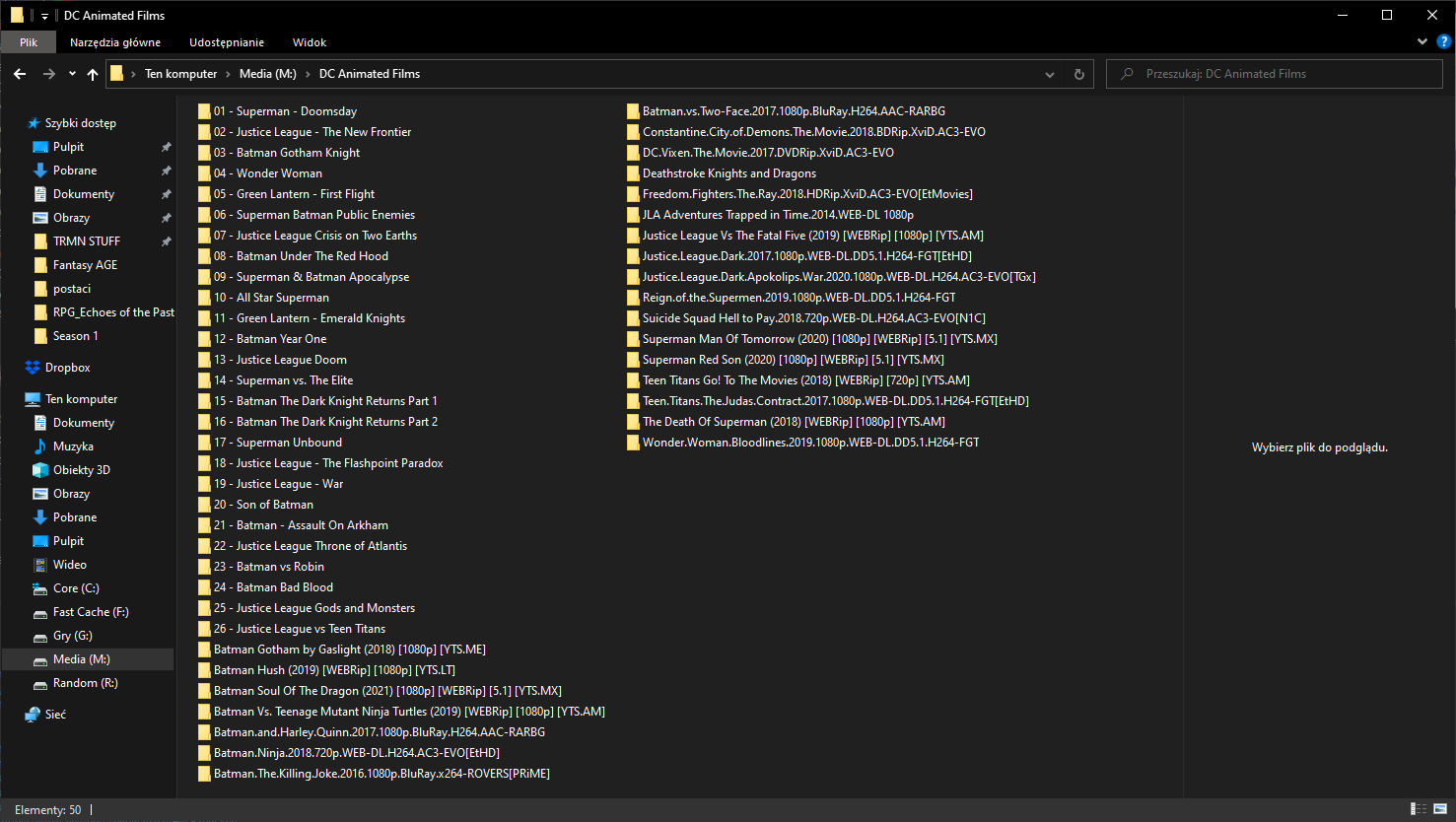This screenshot has width=1456, height=822.
Task: Open the Plik menu tab
Action: pyautogui.click(x=29, y=42)
